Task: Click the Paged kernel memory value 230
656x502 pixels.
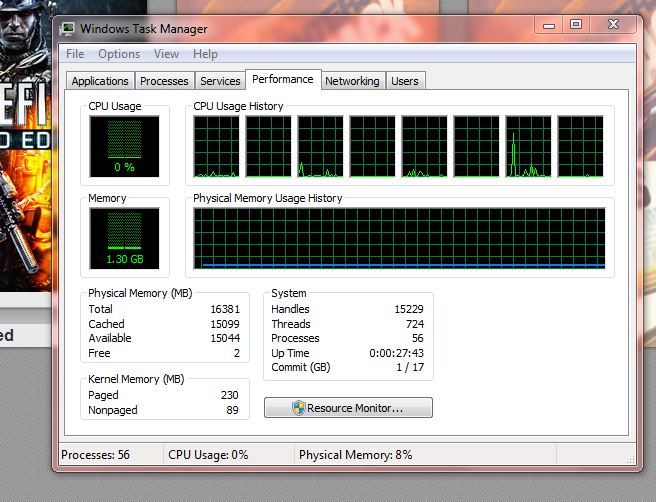Action: (230, 395)
